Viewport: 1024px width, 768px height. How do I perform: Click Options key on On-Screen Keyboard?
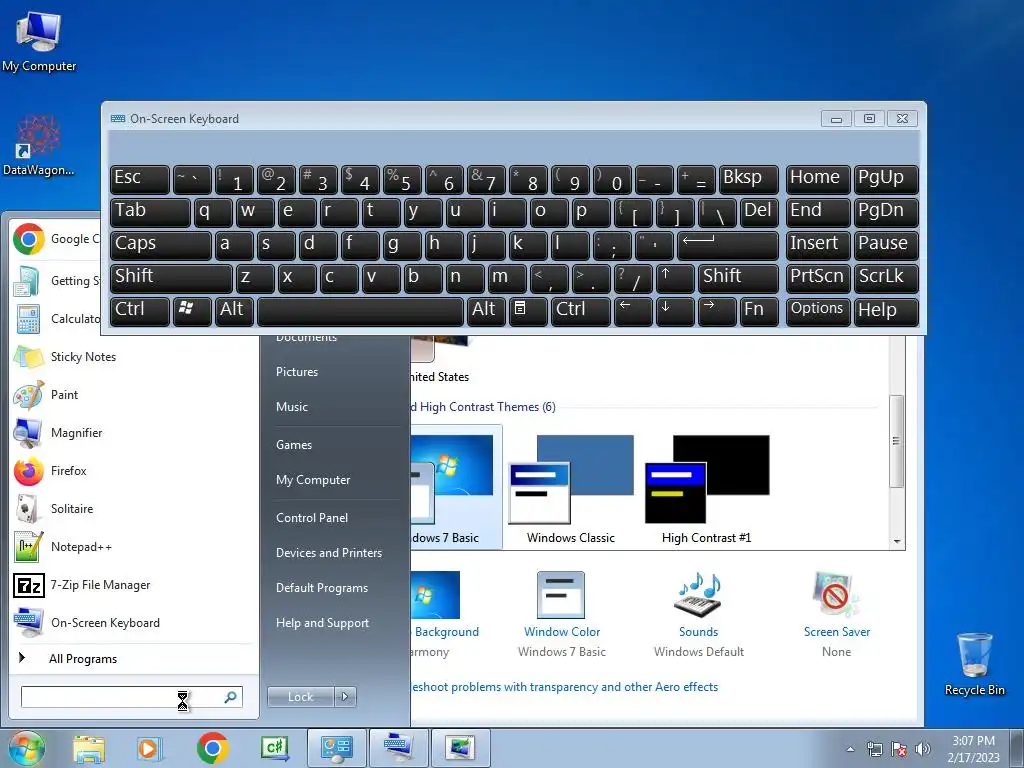pyautogui.click(x=818, y=310)
